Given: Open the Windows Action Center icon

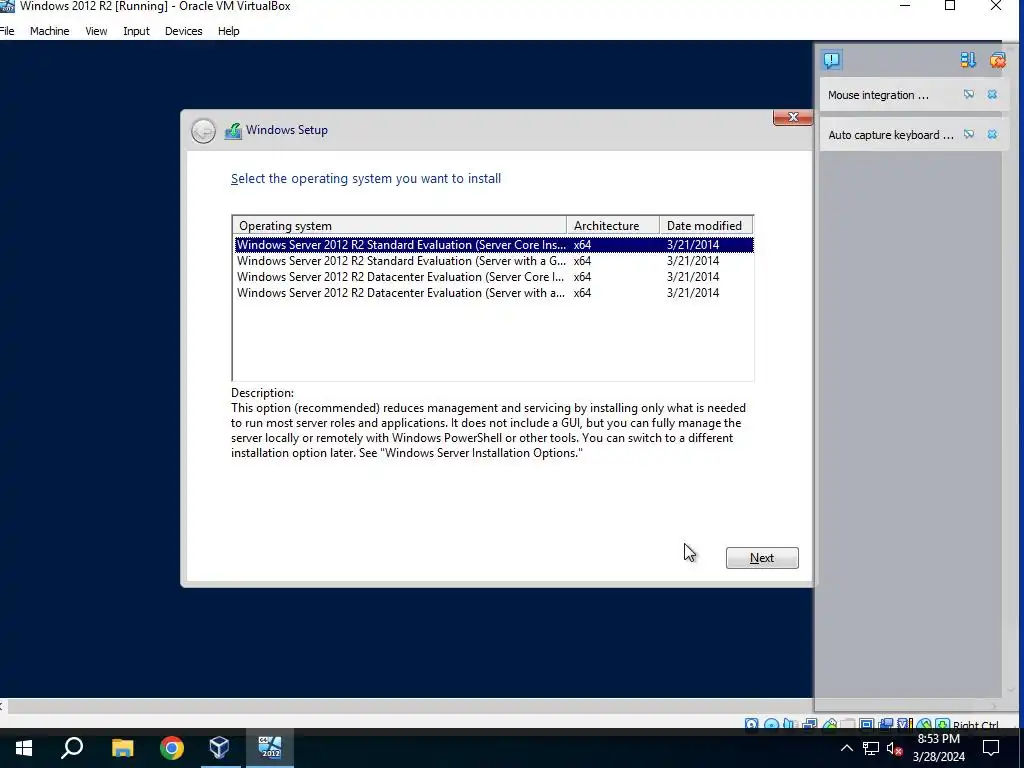Looking at the screenshot, I should (x=991, y=748).
